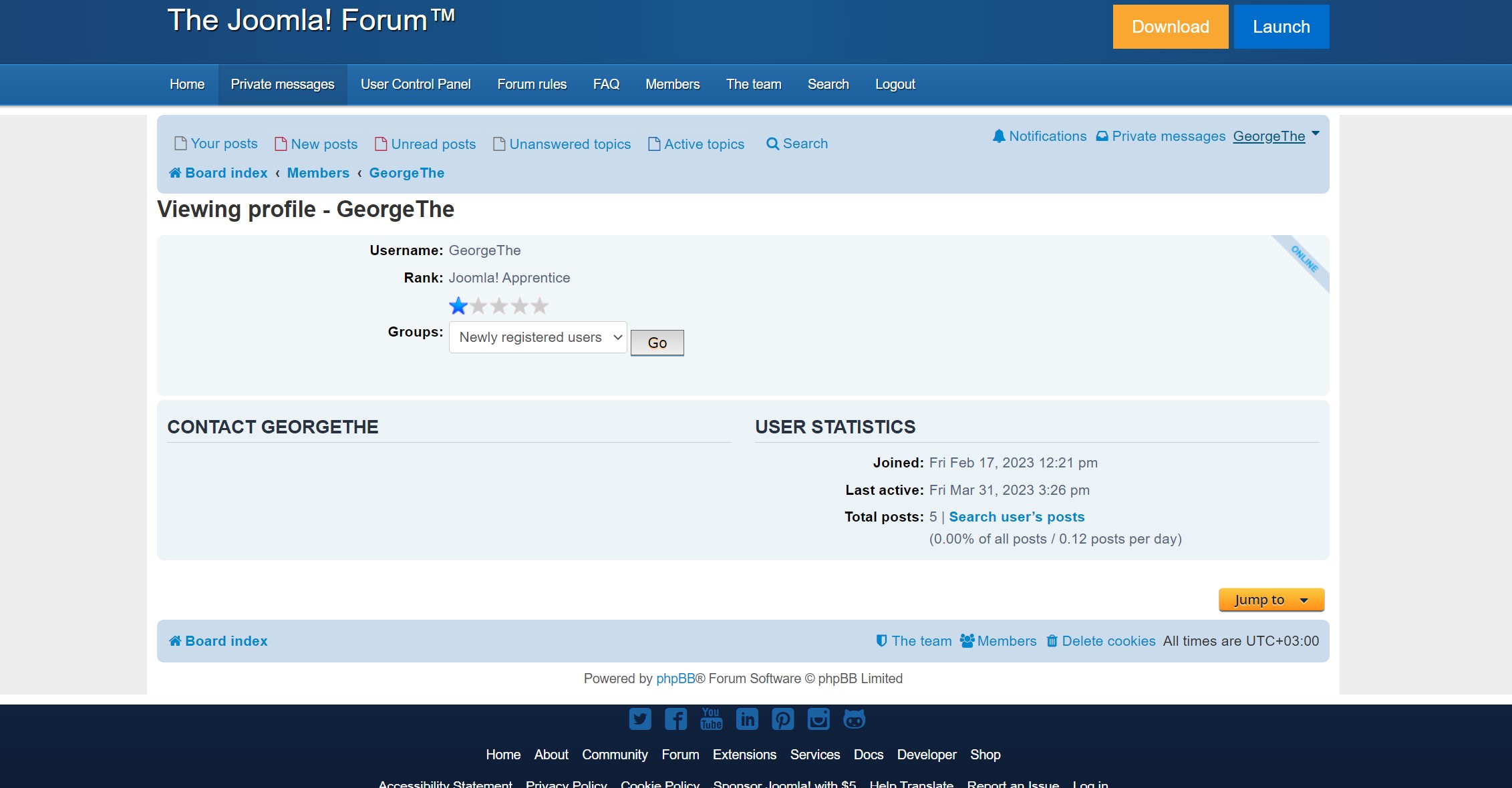Open the Extensions footer link

pyautogui.click(x=744, y=755)
